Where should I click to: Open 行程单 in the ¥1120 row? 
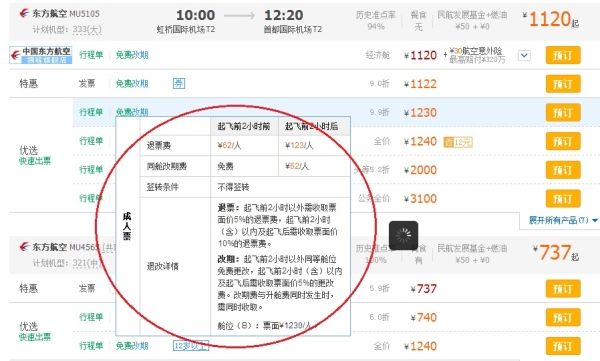pyautogui.click(x=91, y=55)
